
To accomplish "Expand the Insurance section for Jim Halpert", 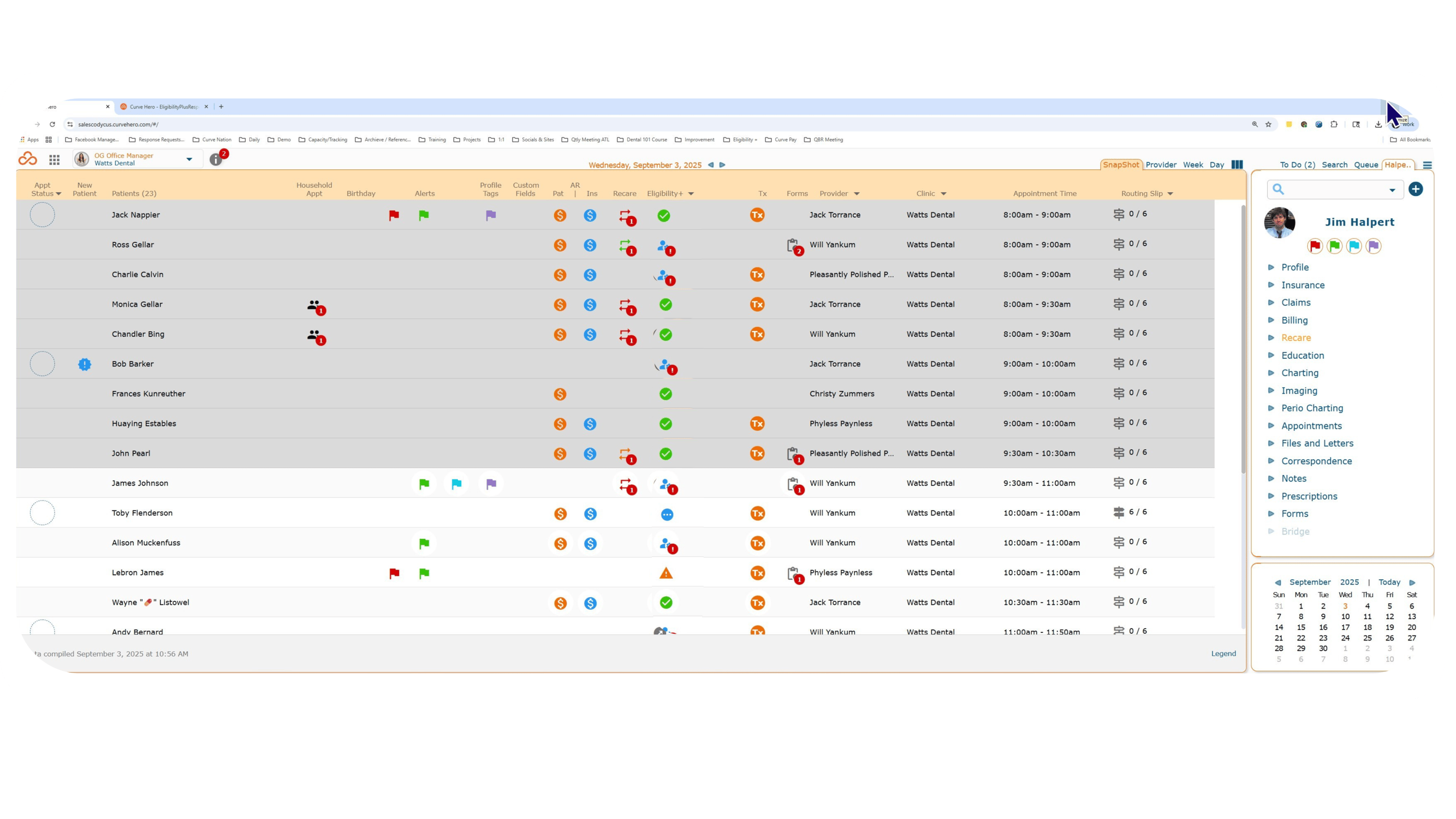I will click(1302, 285).
